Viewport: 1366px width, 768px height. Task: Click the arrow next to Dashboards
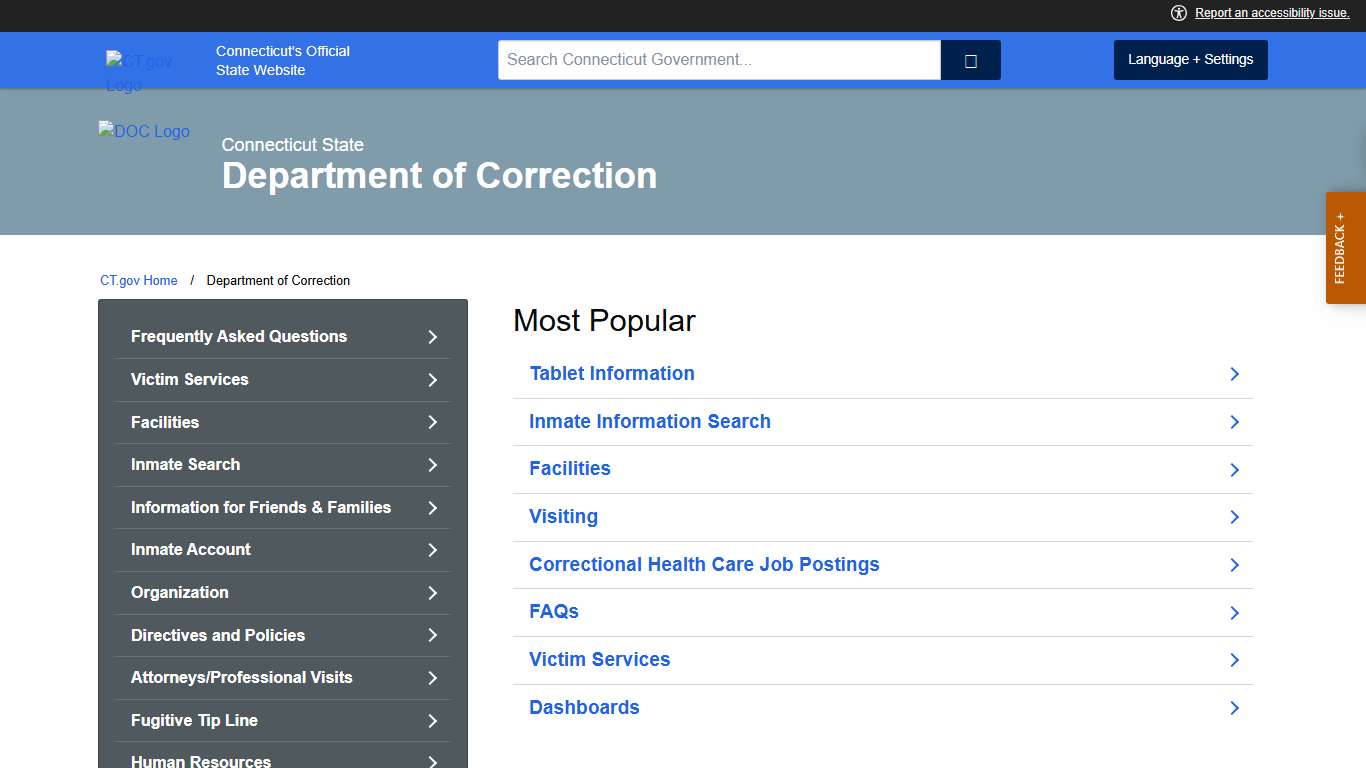pyautogui.click(x=1234, y=708)
